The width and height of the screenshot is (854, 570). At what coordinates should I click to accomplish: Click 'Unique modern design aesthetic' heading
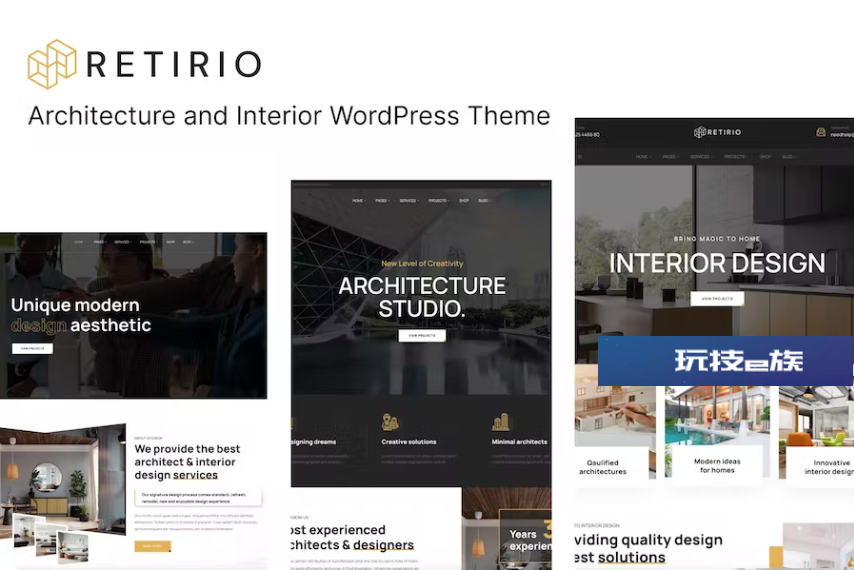[81, 315]
